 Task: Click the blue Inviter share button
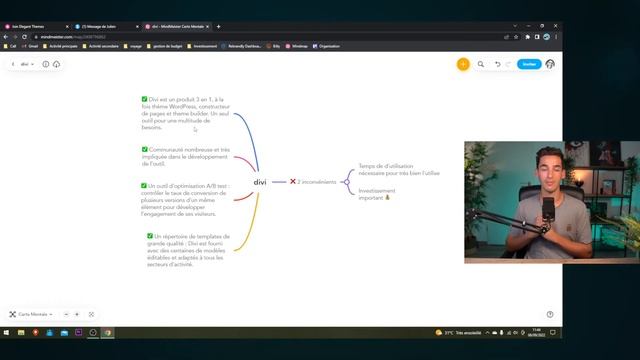(x=529, y=64)
